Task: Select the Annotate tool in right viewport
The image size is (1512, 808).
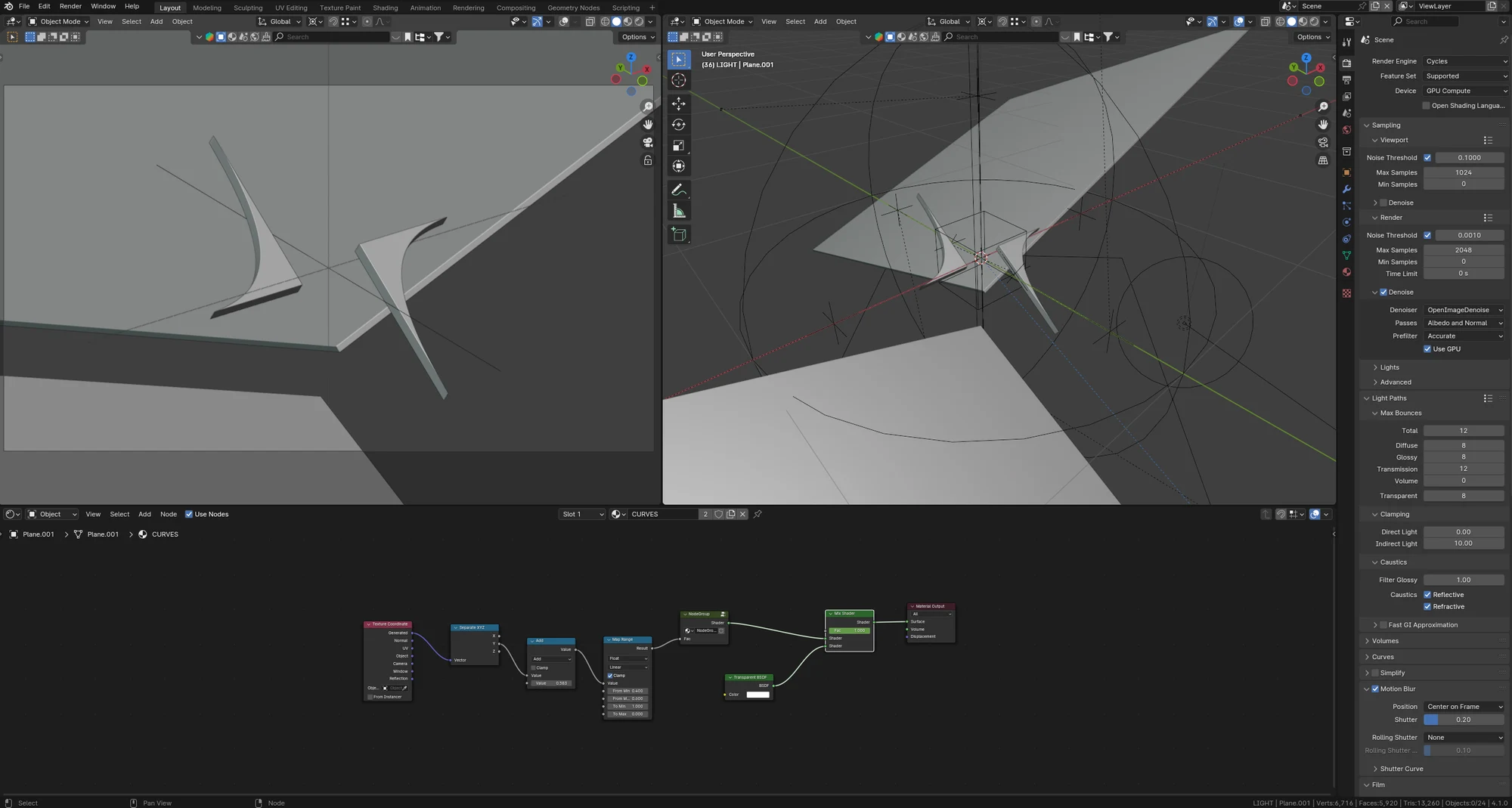Action: tap(679, 190)
